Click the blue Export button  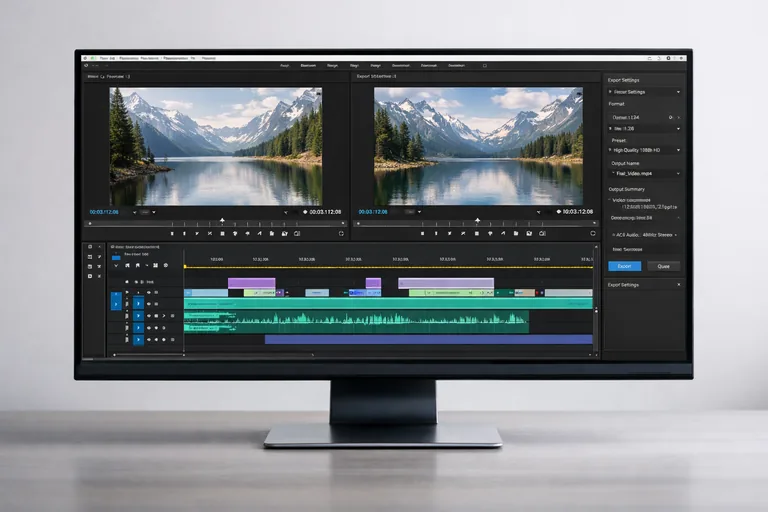tap(624, 266)
